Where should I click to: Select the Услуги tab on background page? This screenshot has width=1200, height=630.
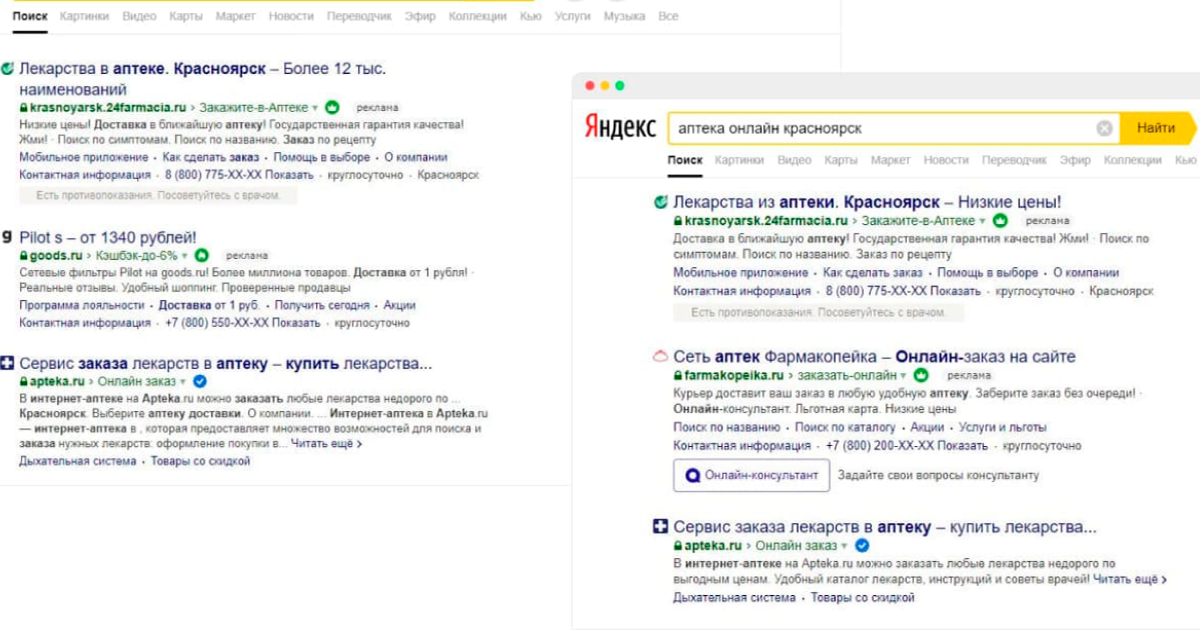pos(572,16)
